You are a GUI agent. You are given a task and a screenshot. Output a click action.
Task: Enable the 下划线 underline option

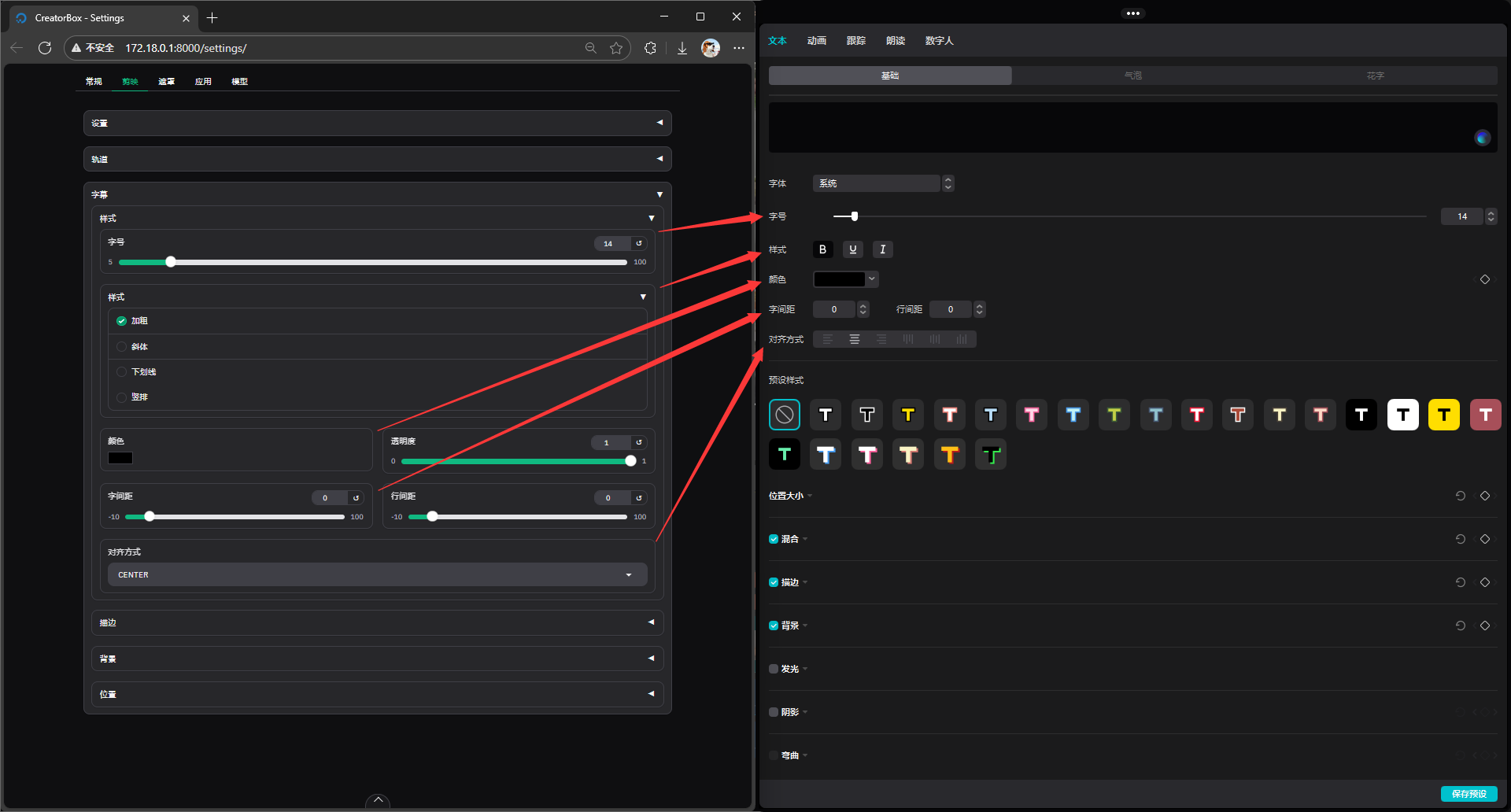pos(121,372)
